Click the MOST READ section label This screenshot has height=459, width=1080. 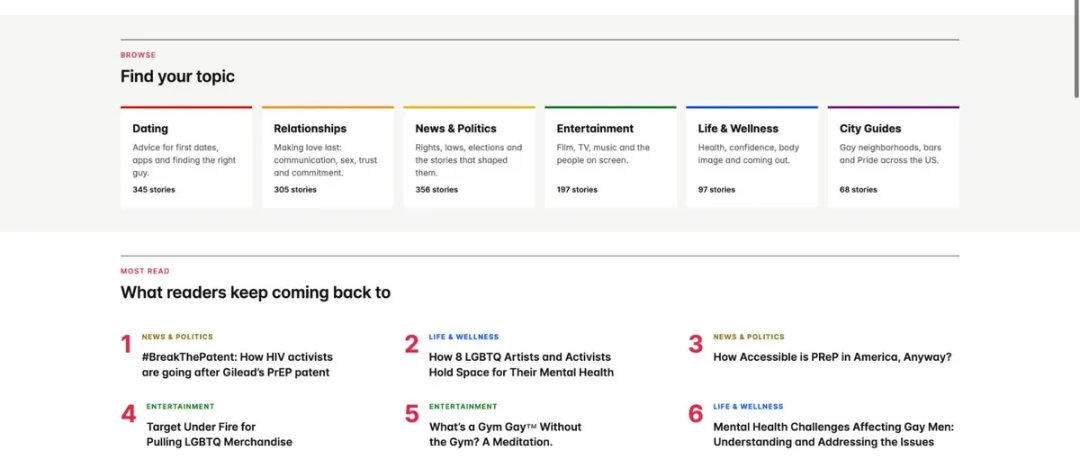pos(145,272)
